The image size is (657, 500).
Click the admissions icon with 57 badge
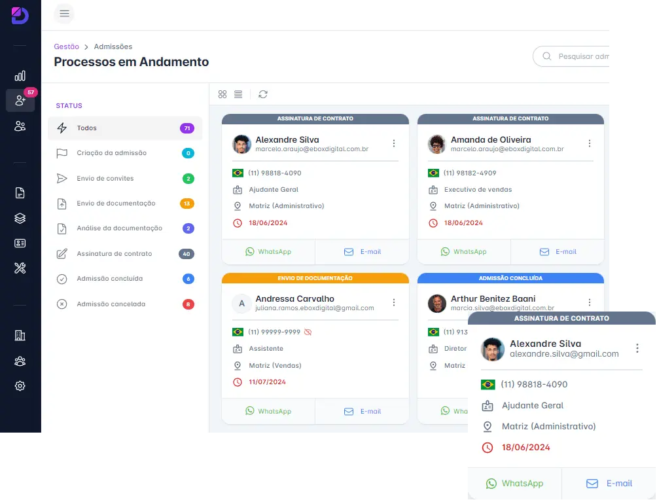[x=20, y=100]
